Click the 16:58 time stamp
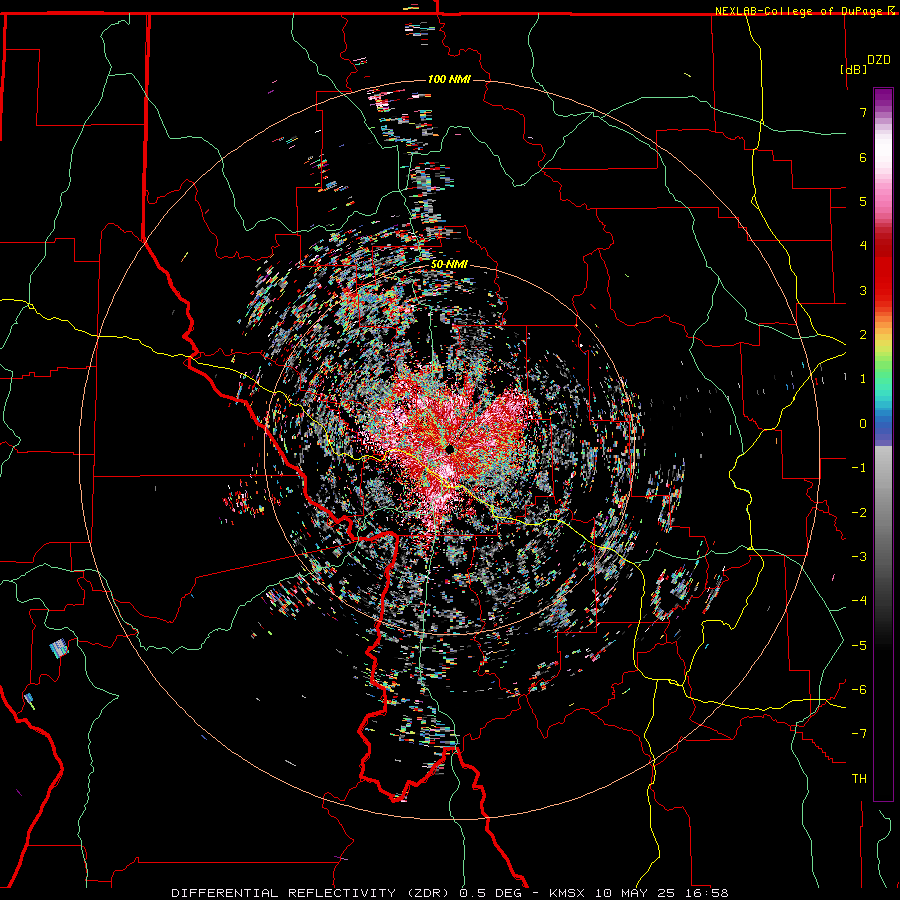 click(x=705, y=893)
